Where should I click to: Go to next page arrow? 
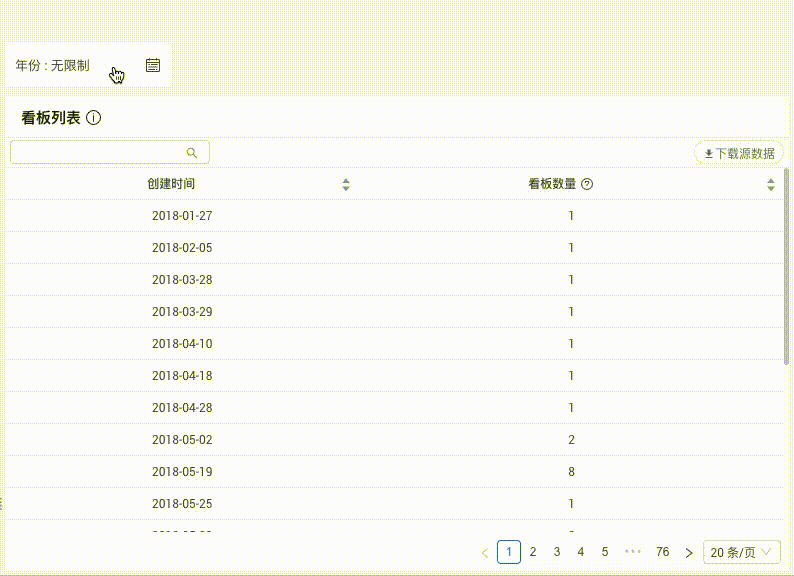pyautogui.click(x=688, y=552)
